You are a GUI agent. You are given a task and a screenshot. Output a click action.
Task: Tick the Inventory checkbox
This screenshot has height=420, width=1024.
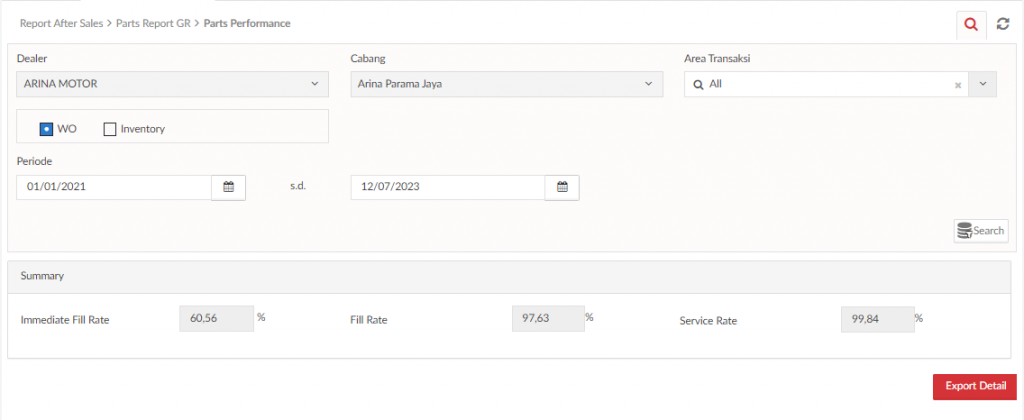click(110, 129)
